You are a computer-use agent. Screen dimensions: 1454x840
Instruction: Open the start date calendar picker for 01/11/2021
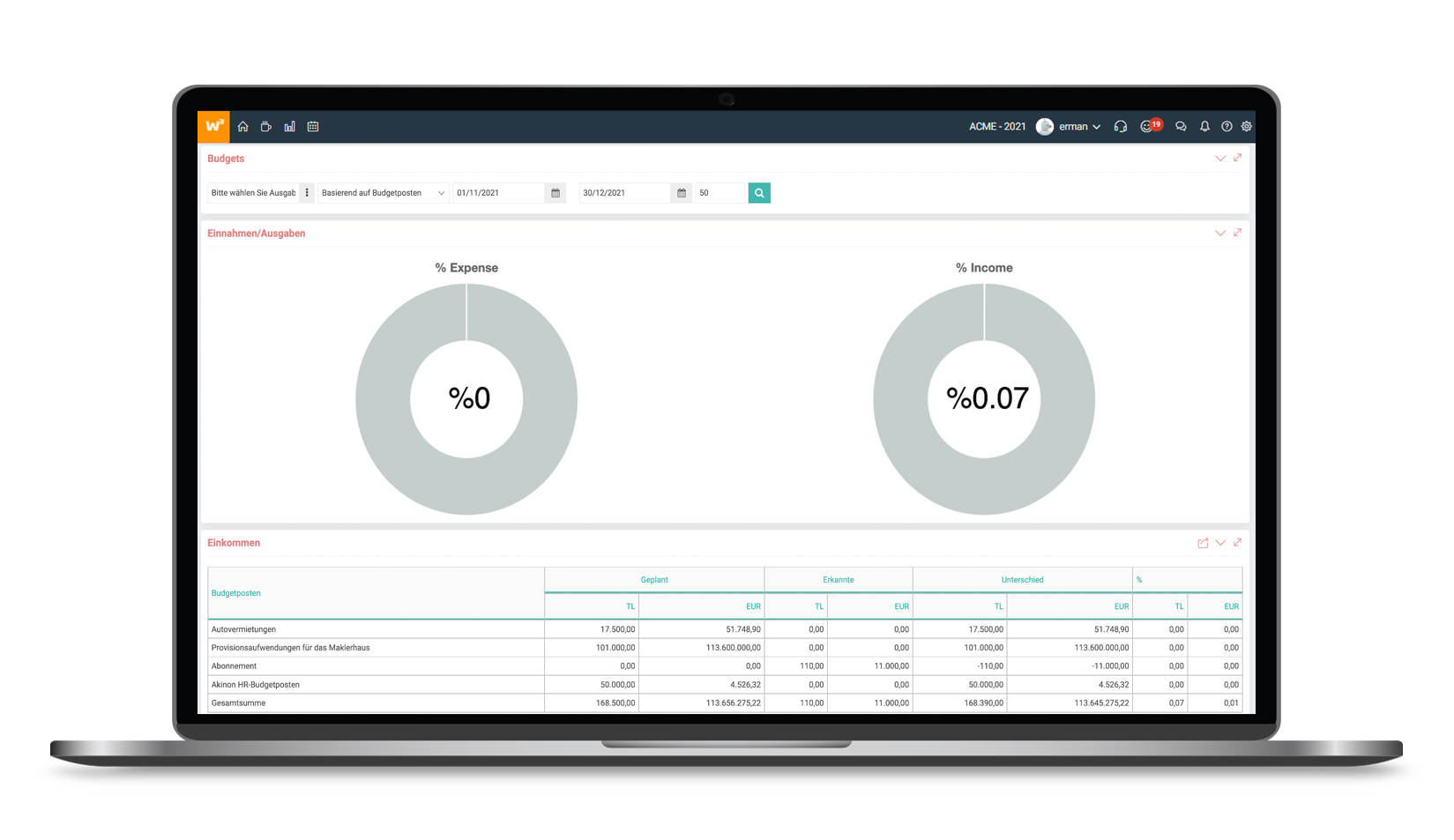556,193
